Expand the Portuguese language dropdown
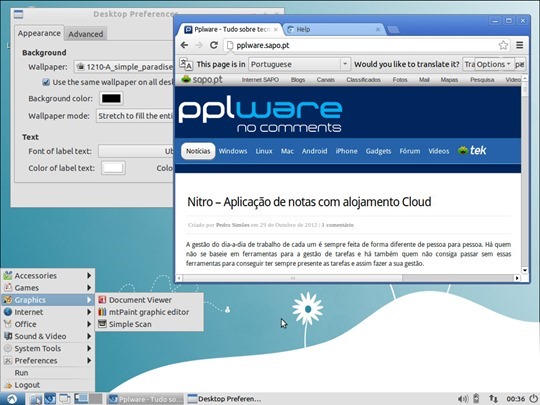The image size is (540, 405). 299,64
